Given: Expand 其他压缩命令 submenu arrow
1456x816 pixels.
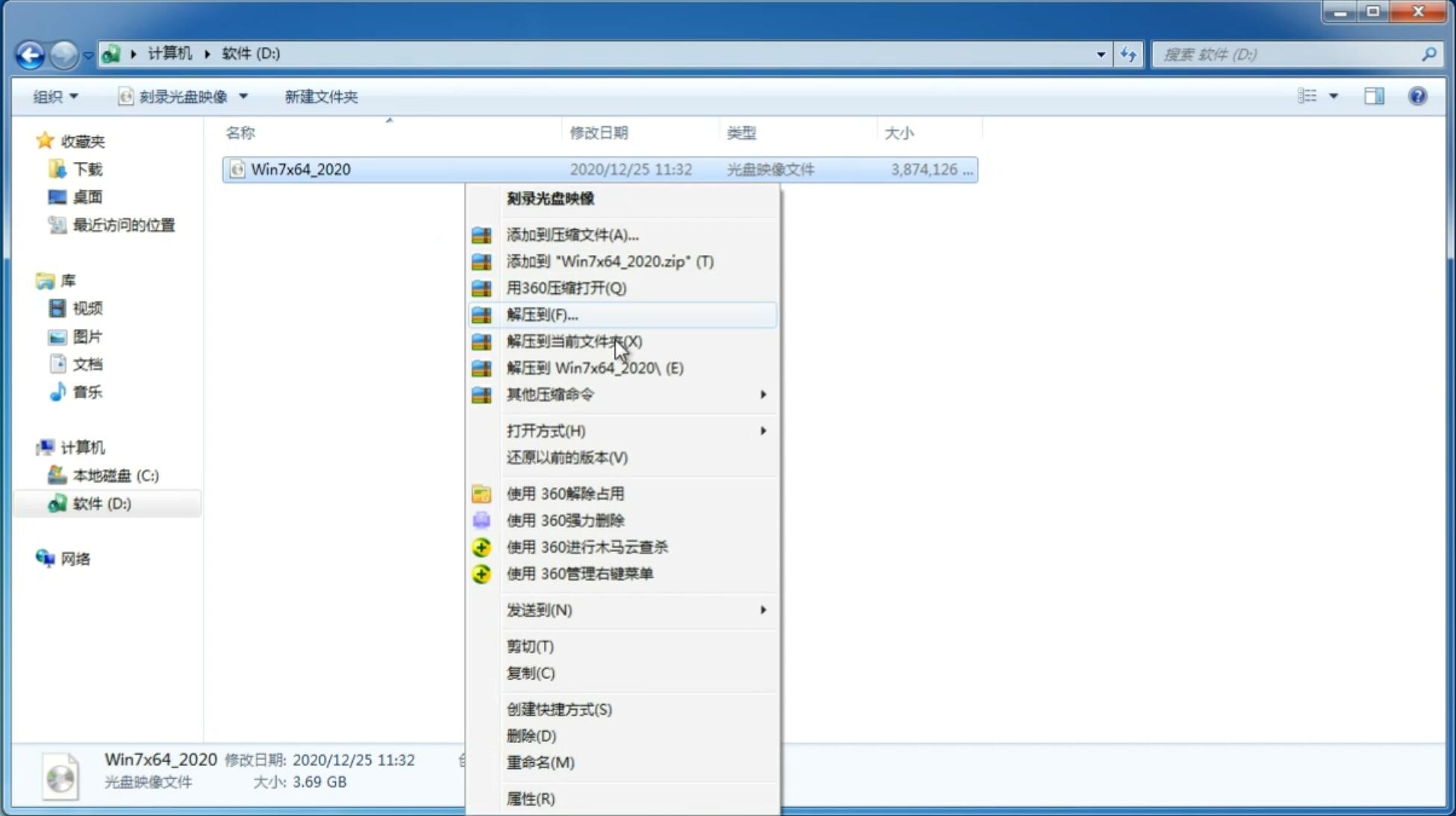Looking at the screenshot, I should 763,394.
